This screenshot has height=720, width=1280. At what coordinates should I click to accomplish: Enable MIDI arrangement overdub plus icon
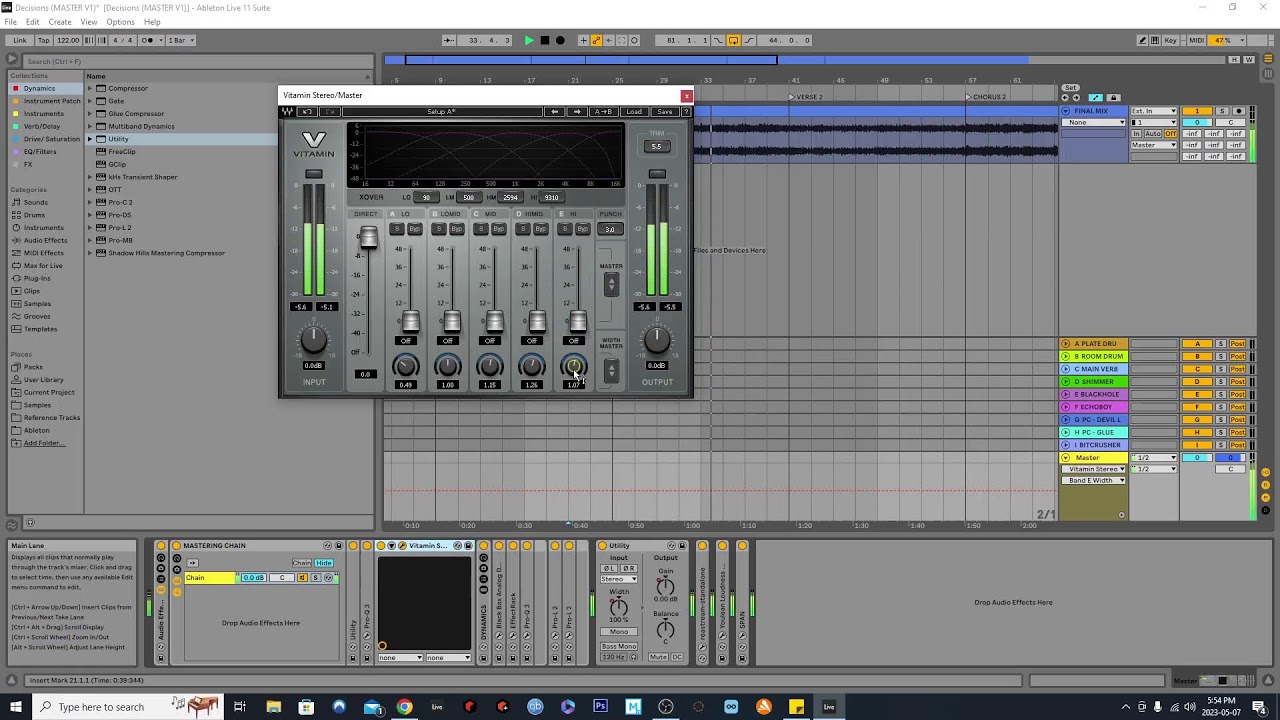584,40
